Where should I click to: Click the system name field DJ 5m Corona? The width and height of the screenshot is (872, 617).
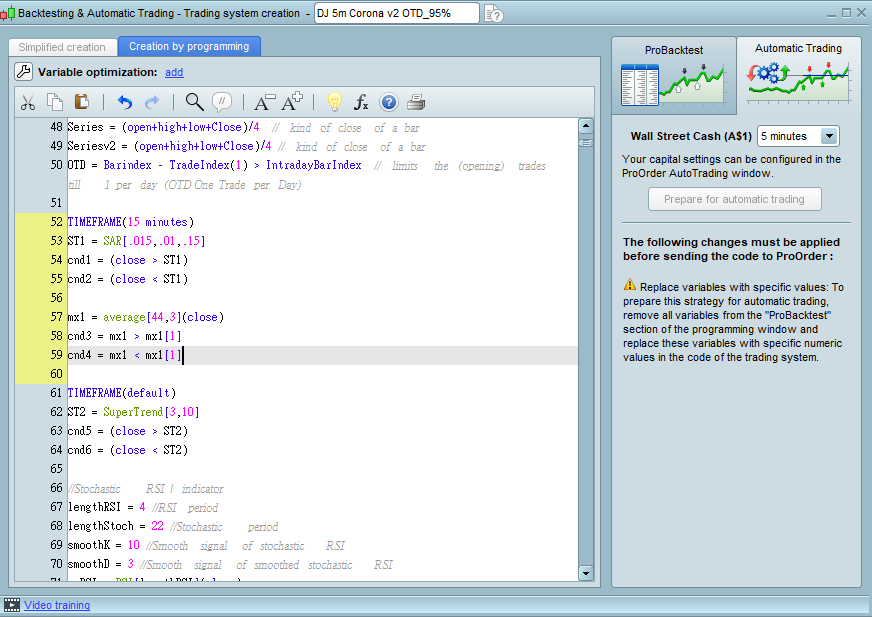[397, 13]
